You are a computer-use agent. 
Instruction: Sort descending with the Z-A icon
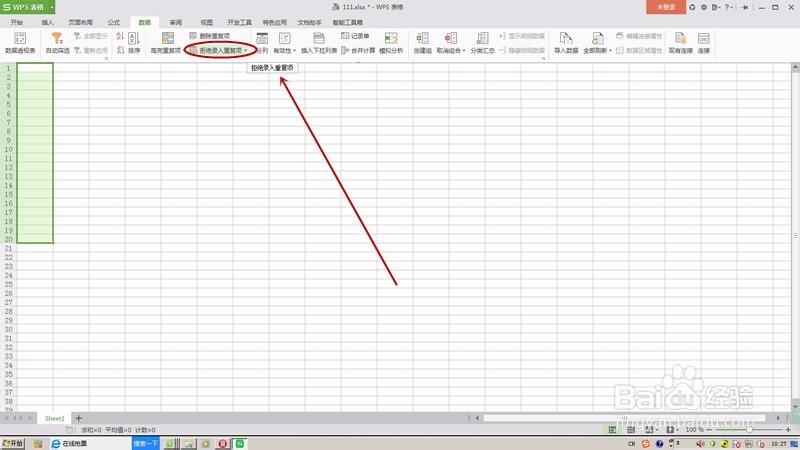point(120,50)
